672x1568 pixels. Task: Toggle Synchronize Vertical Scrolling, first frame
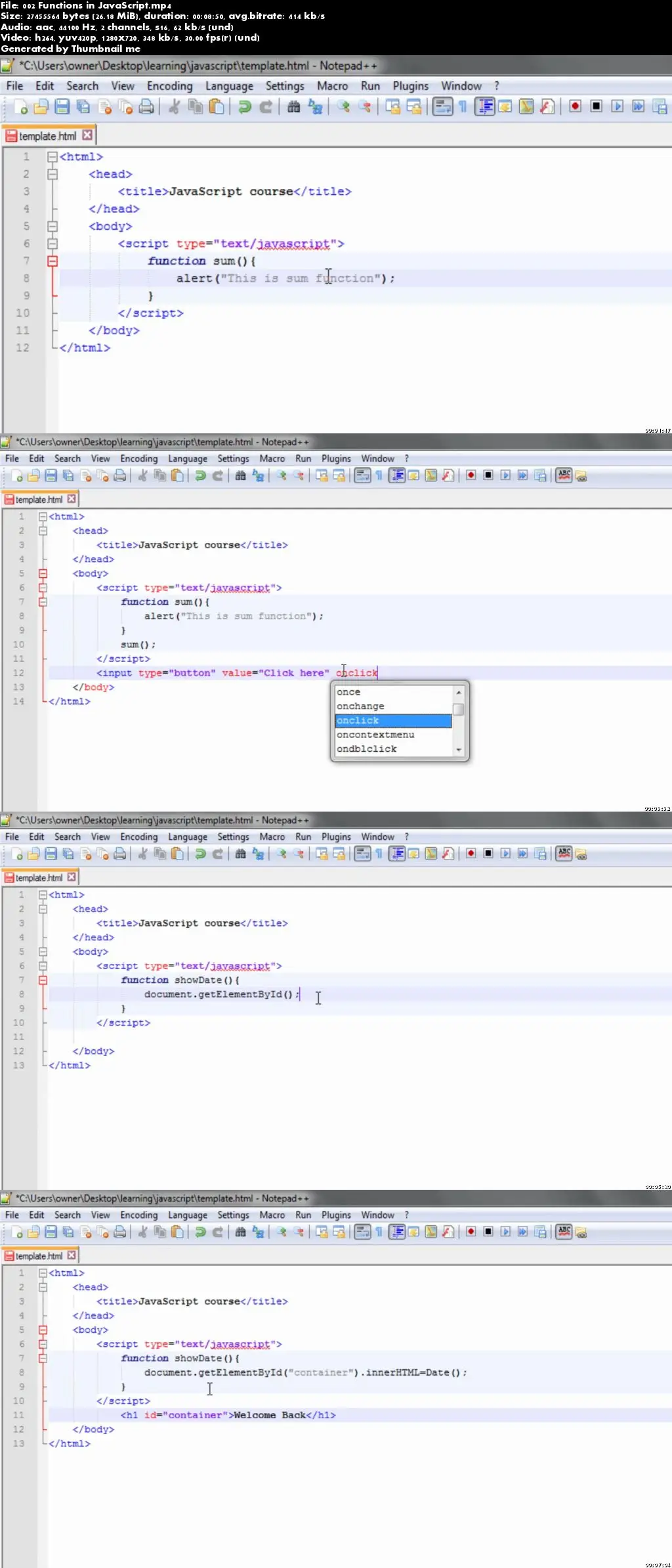coord(393,107)
